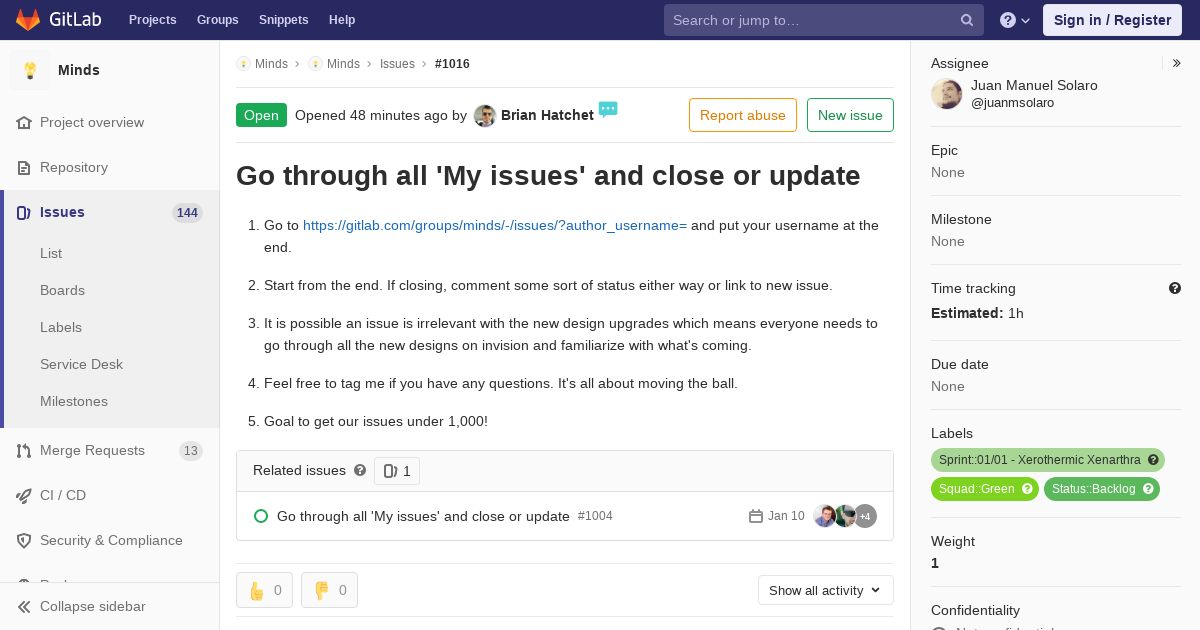The image size is (1200, 630).
Task: Click the Report abuse button
Action: 743,115
